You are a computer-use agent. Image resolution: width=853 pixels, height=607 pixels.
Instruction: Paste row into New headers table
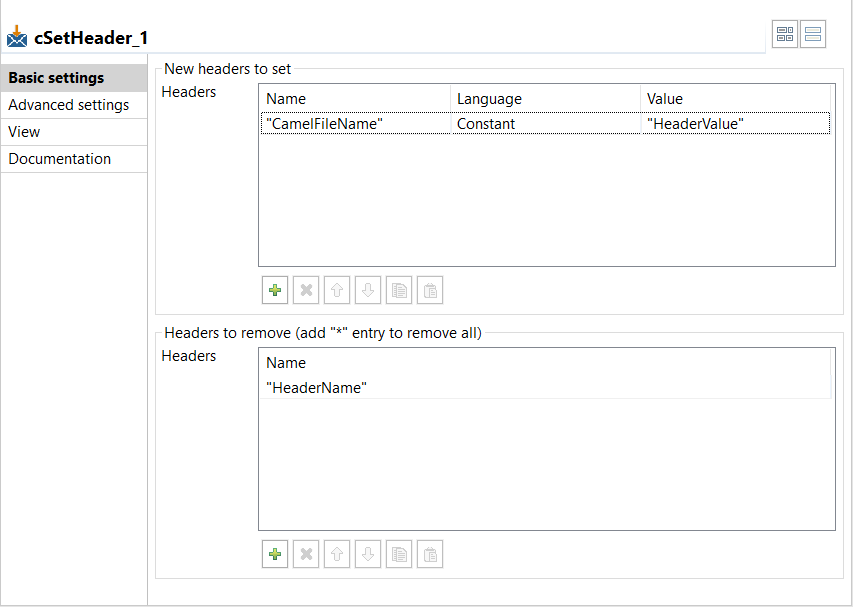[429, 291]
